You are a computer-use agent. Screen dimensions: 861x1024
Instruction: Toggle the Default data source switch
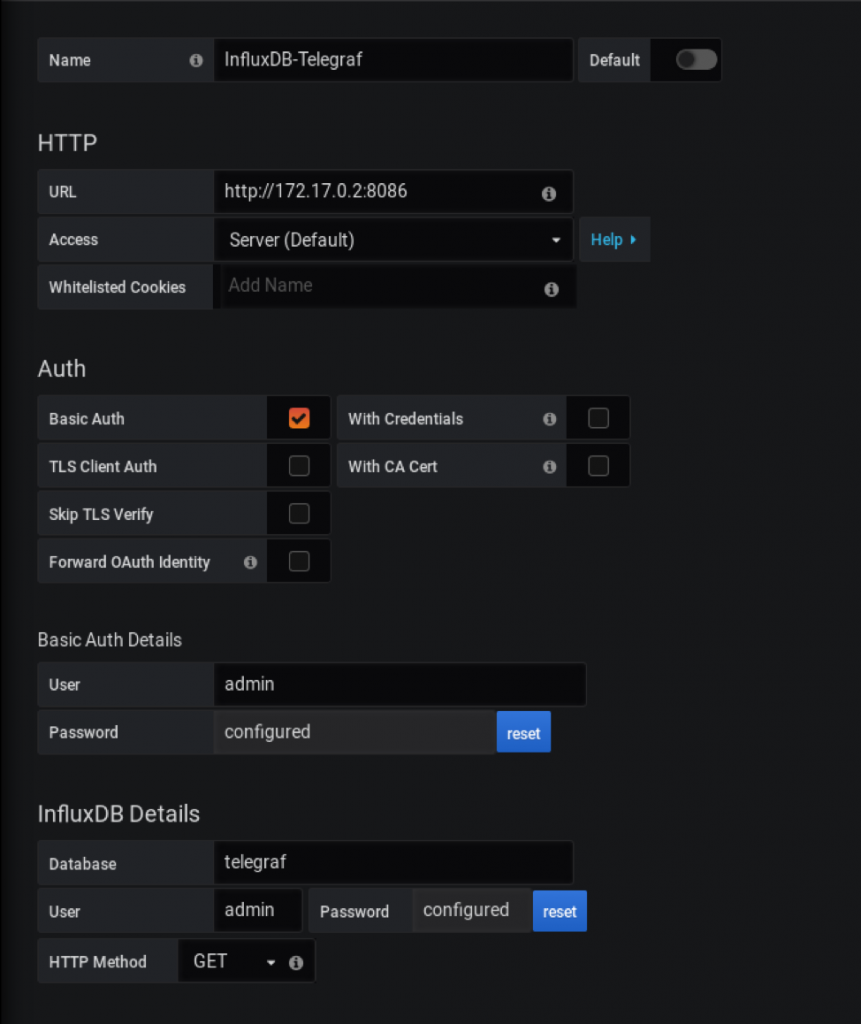coord(696,60)
